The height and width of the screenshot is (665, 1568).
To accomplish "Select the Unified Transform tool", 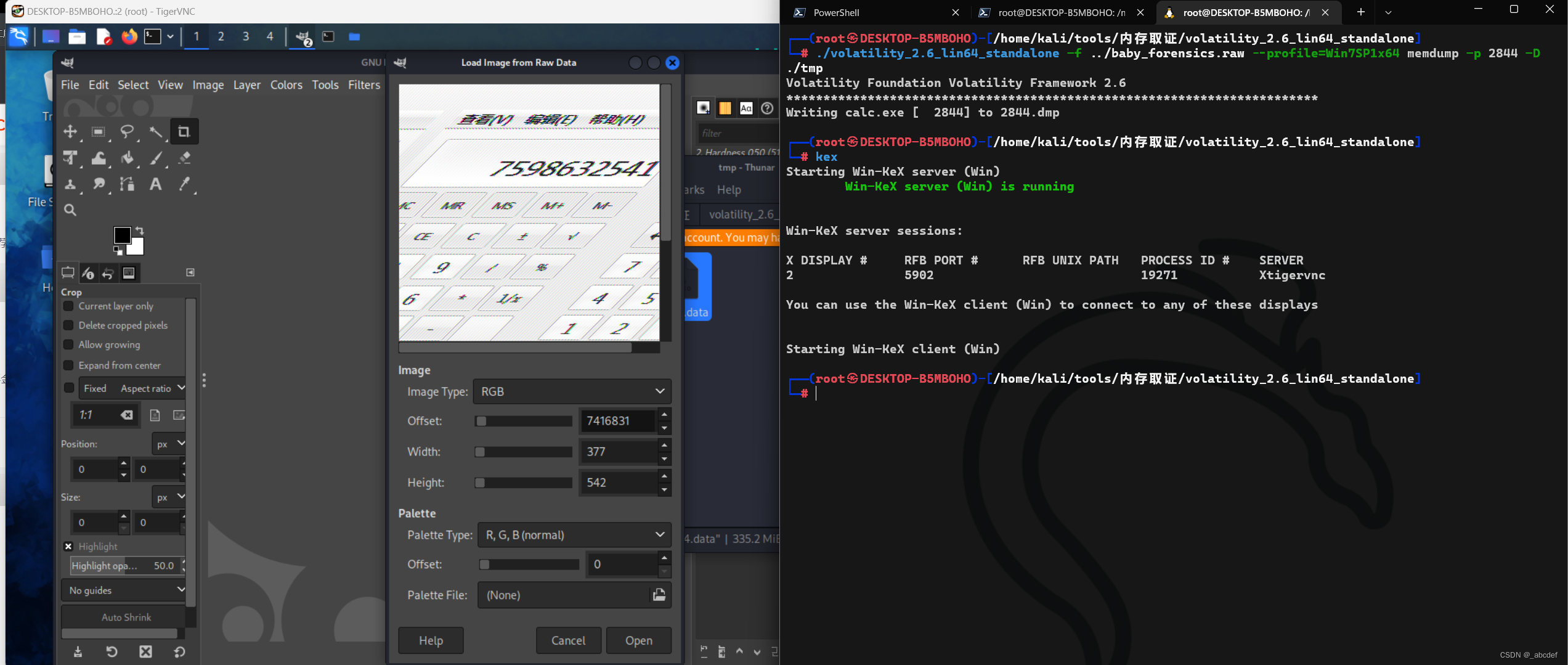I will [x=70, y=158].
